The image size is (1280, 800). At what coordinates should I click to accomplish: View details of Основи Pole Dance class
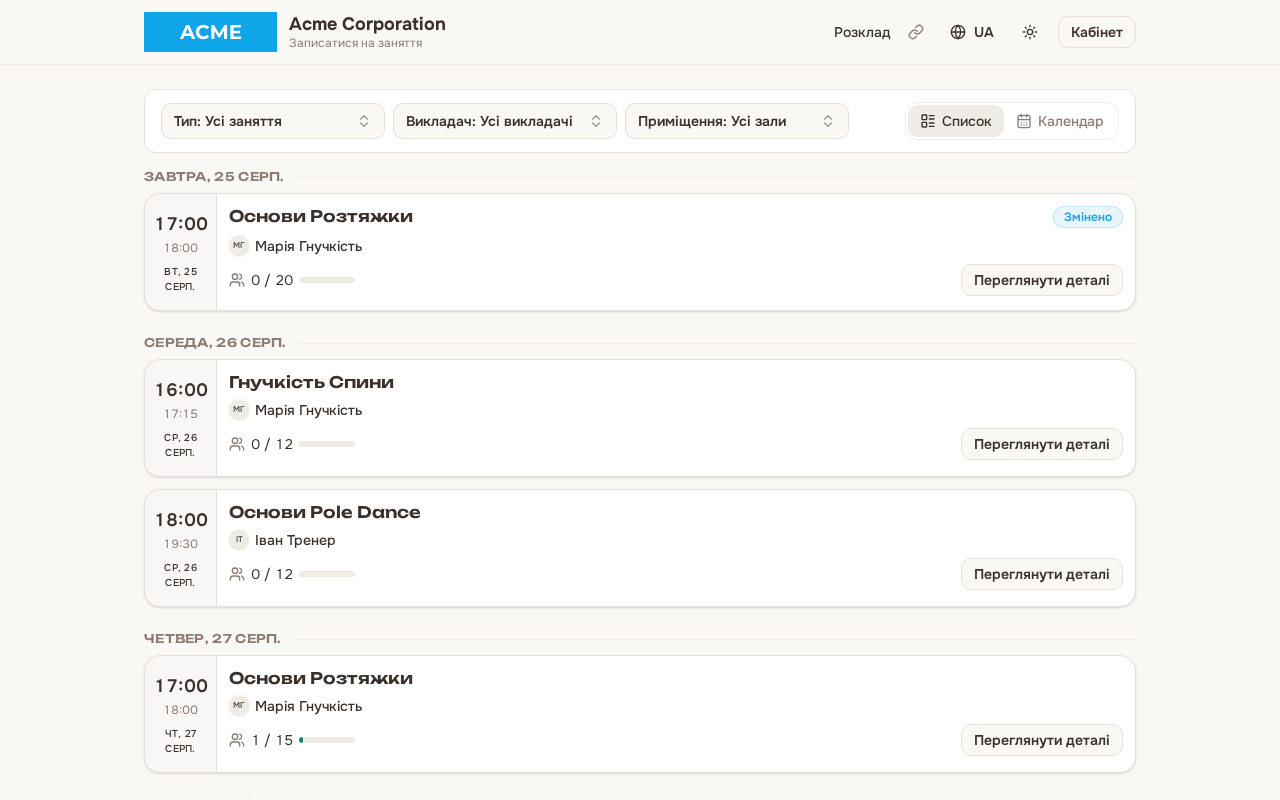[x=1042, y=574]
